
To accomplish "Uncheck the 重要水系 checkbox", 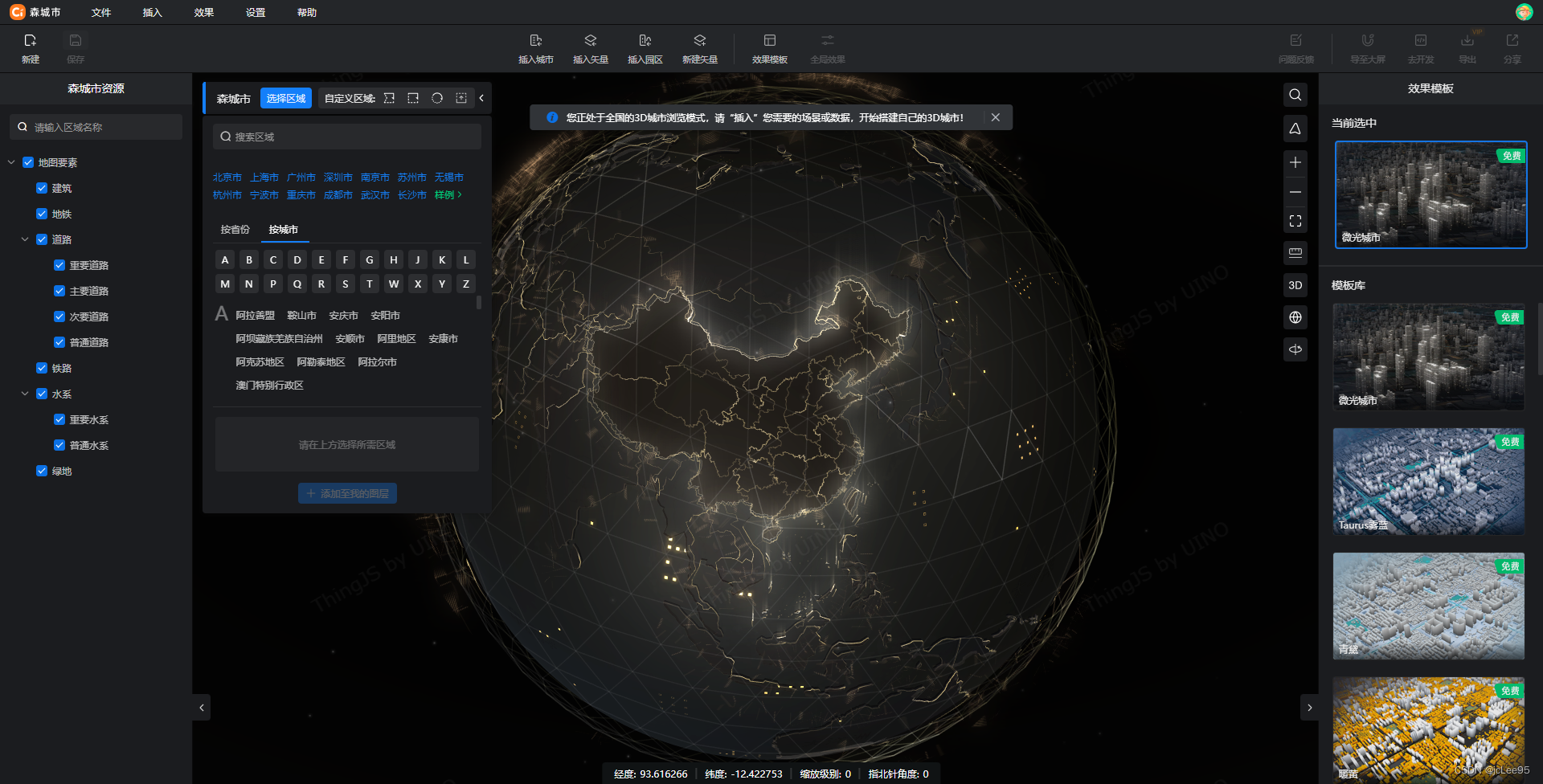I will point(59,419).
